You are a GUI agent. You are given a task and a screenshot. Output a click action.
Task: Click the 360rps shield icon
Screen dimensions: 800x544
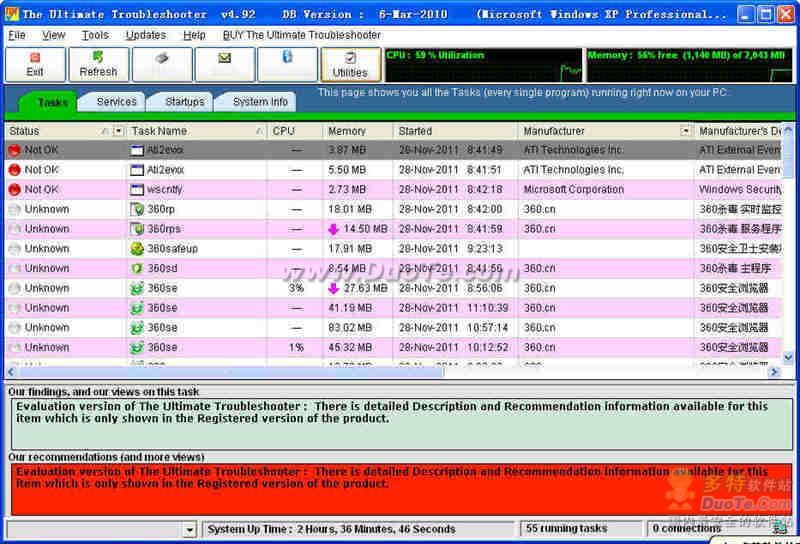click(x=137, y=229)
